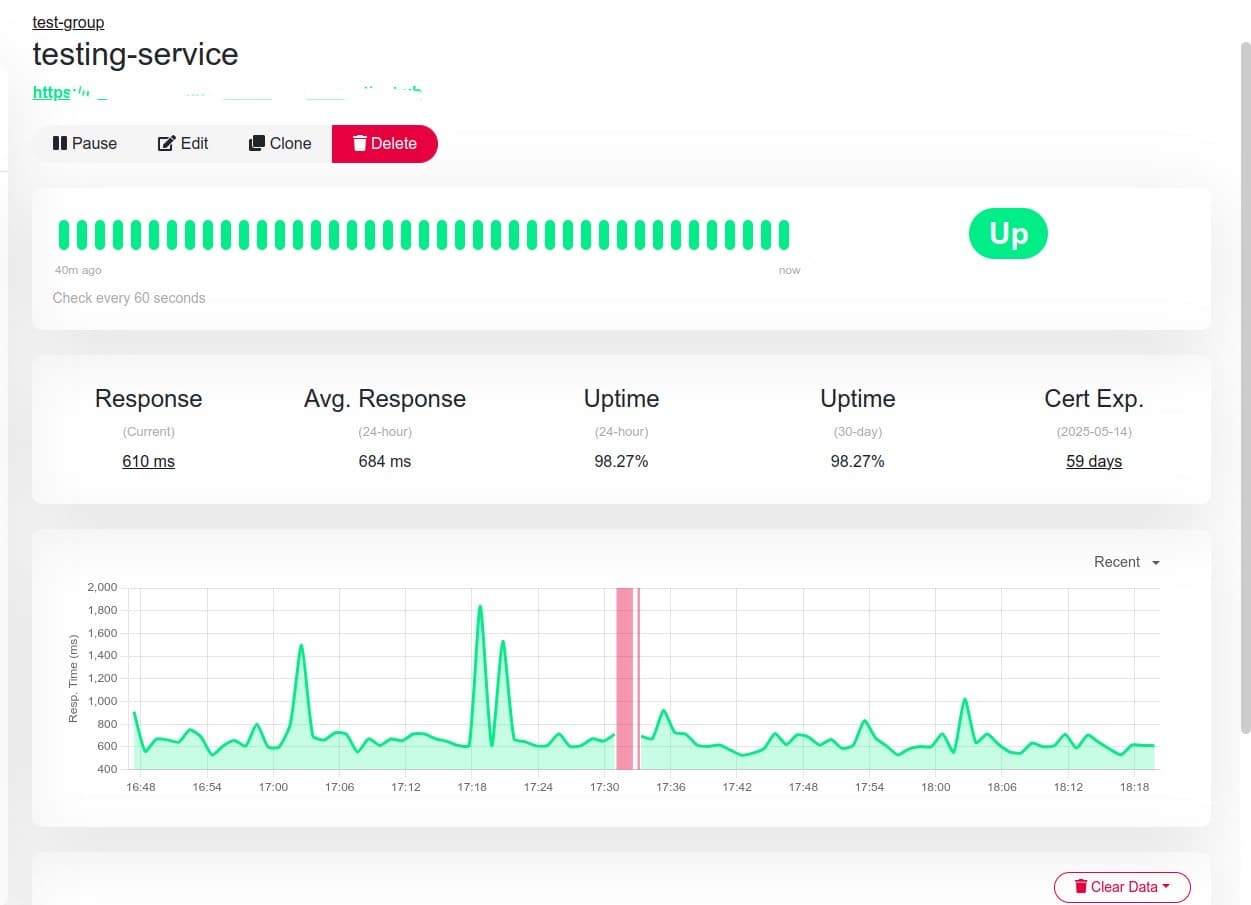Click the trash icon on the Delete button

pos(359,143)
